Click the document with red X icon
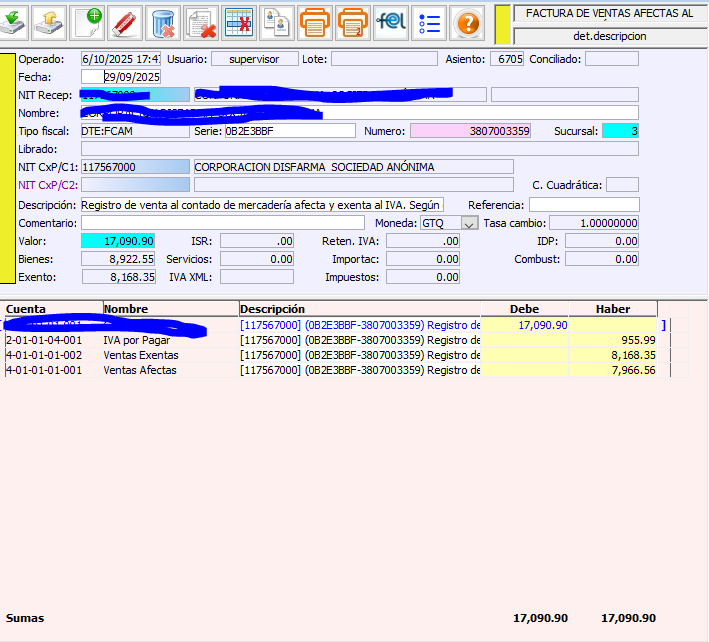Viewport: 709px width, 642px height. pyautogui.click(x=200, y=21)
